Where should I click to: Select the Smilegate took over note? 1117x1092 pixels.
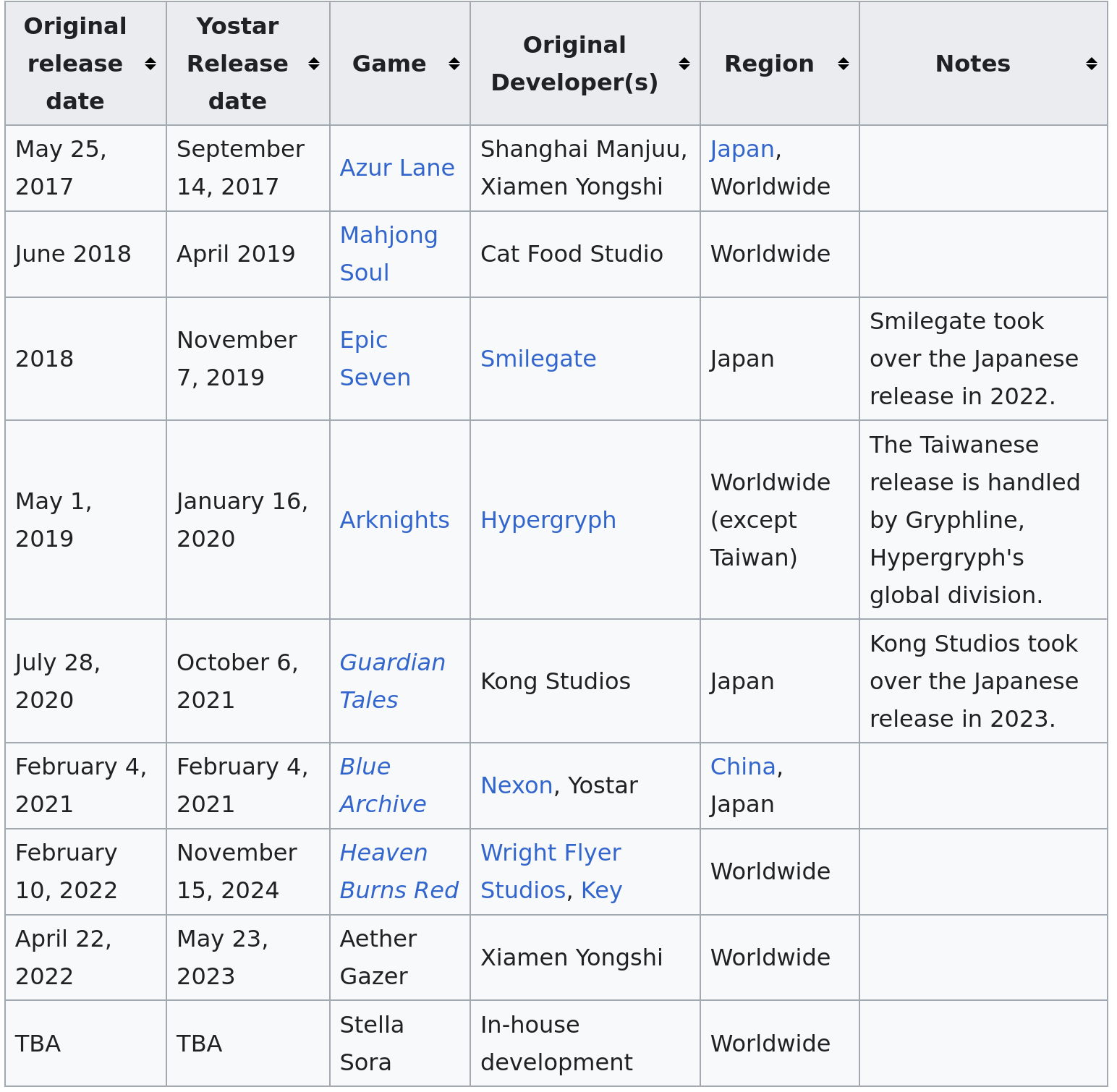pos(983,359)
